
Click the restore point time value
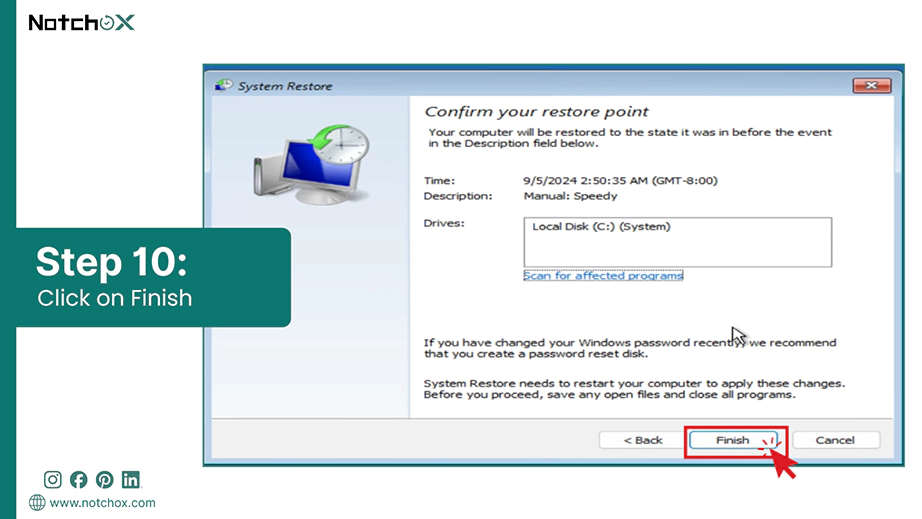(620, 181)
